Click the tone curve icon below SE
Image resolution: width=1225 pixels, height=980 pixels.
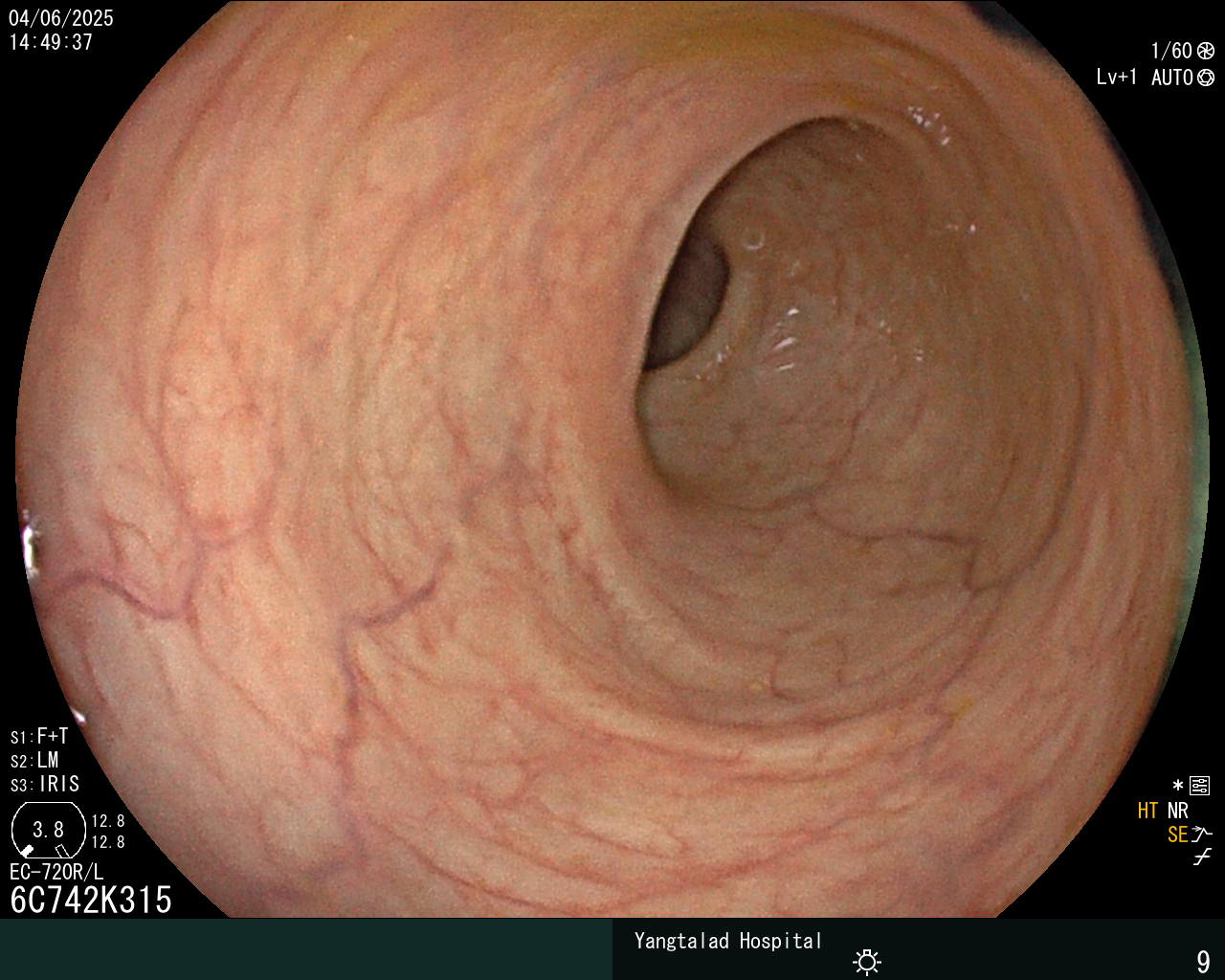pyautogui.click(x=1202, y=857)
